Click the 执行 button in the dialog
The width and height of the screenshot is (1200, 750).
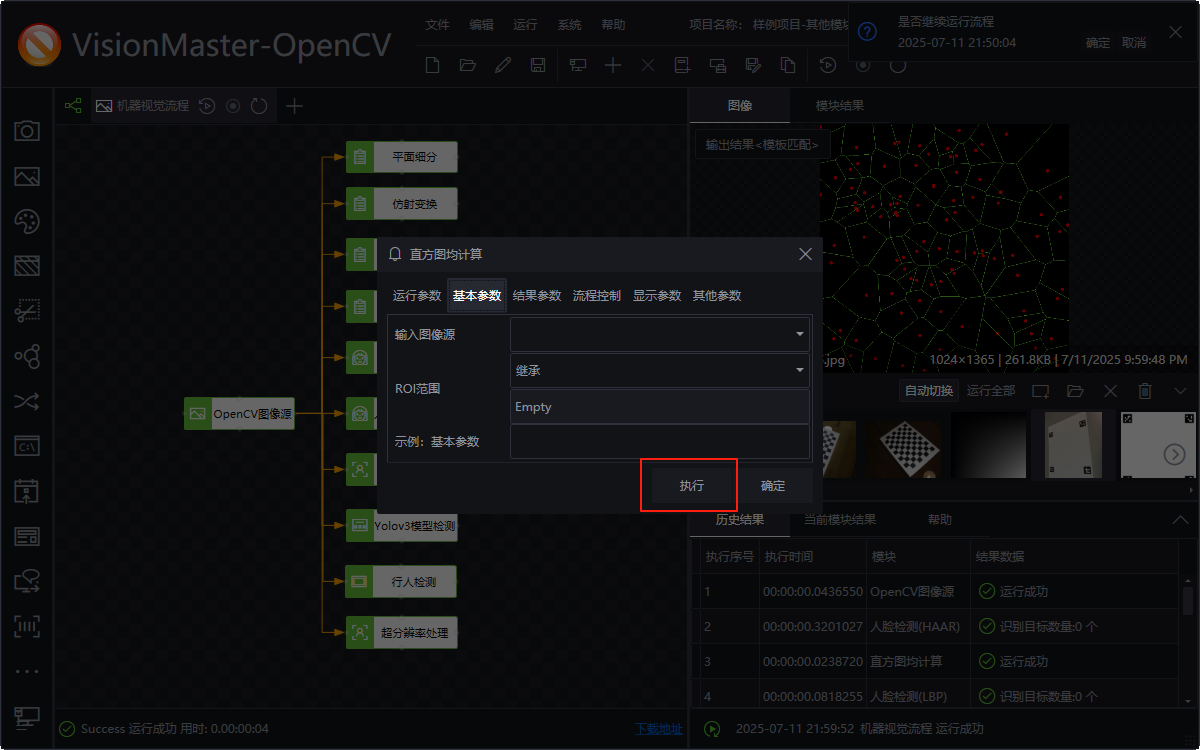point(688,485)
